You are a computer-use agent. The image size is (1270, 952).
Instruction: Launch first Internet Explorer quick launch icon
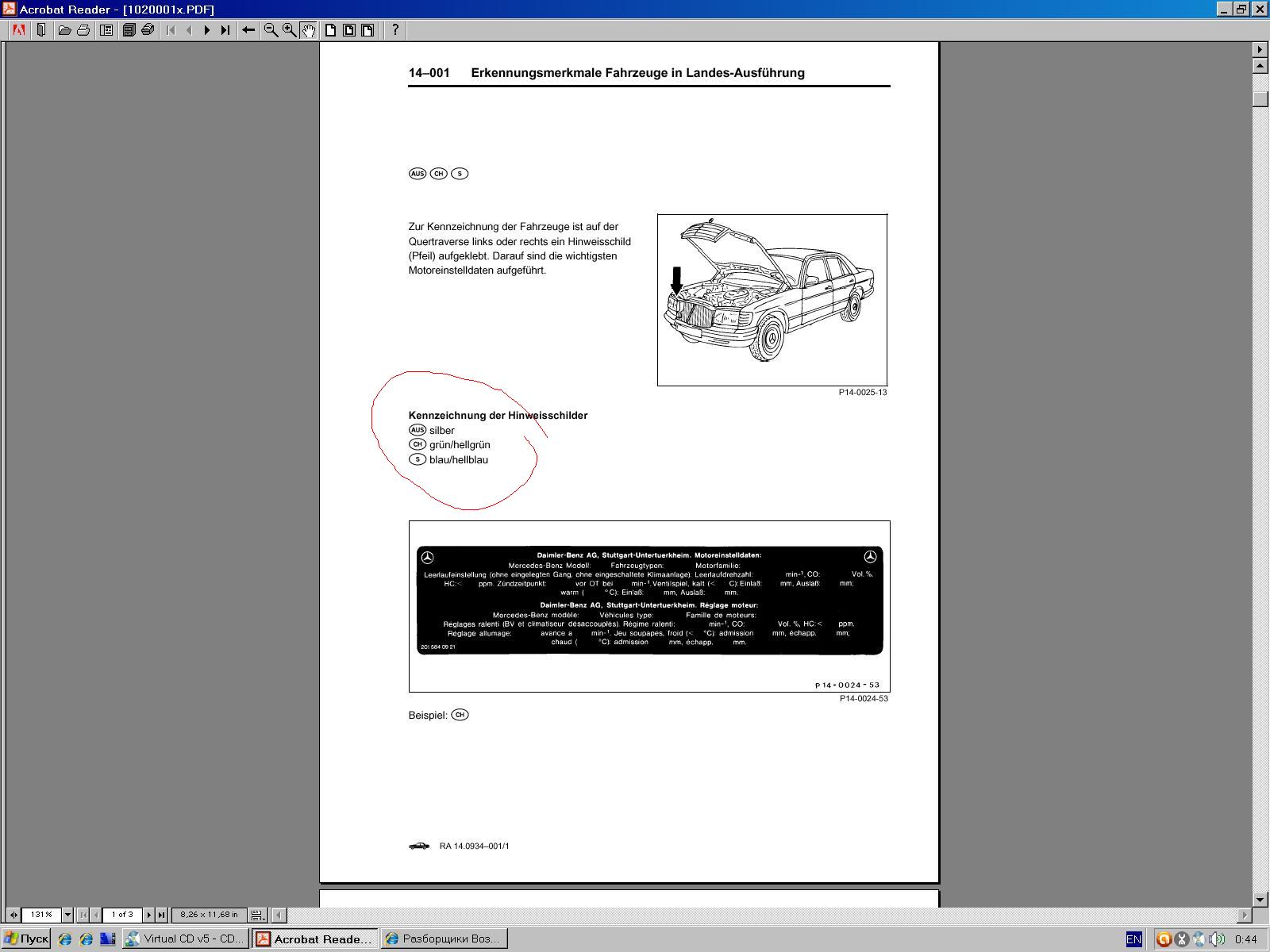tap(65, 939)
